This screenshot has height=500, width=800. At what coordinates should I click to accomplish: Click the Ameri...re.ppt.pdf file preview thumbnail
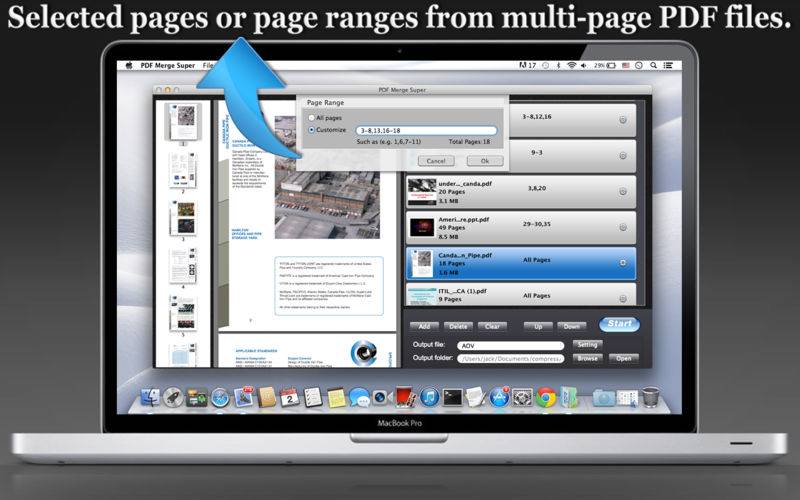click(421, 228)
